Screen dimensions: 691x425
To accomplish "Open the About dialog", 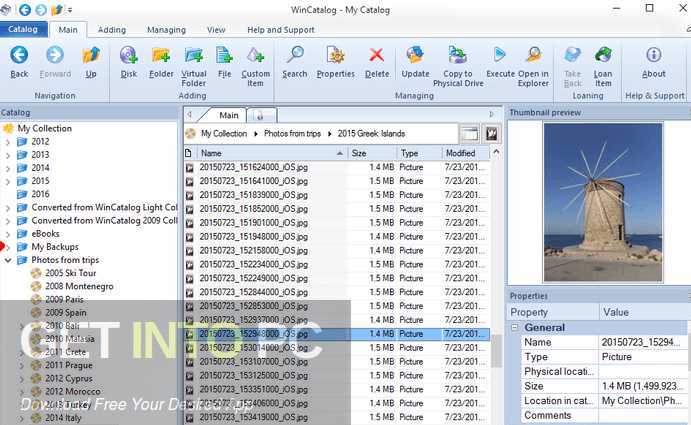I will click(x=654, y=62).
